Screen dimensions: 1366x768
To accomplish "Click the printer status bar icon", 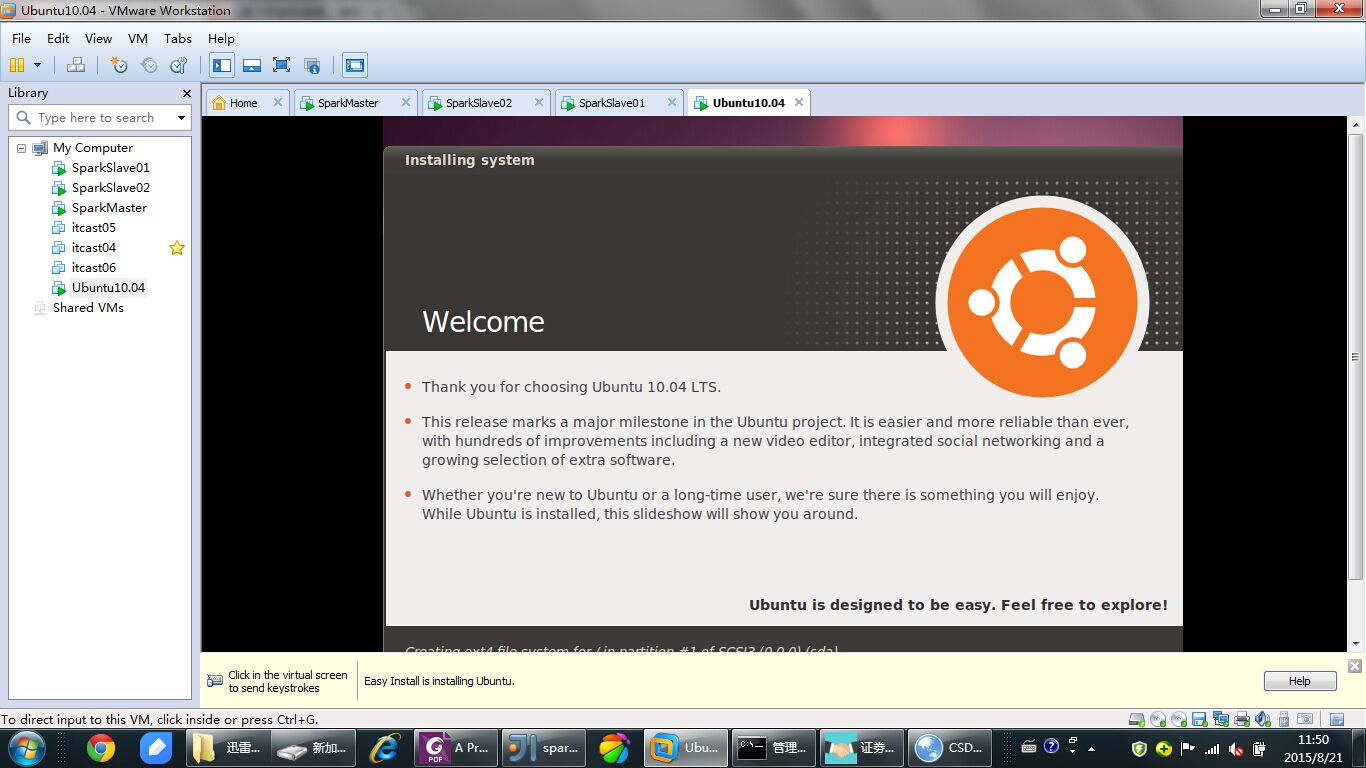I will pos(1242,719).
